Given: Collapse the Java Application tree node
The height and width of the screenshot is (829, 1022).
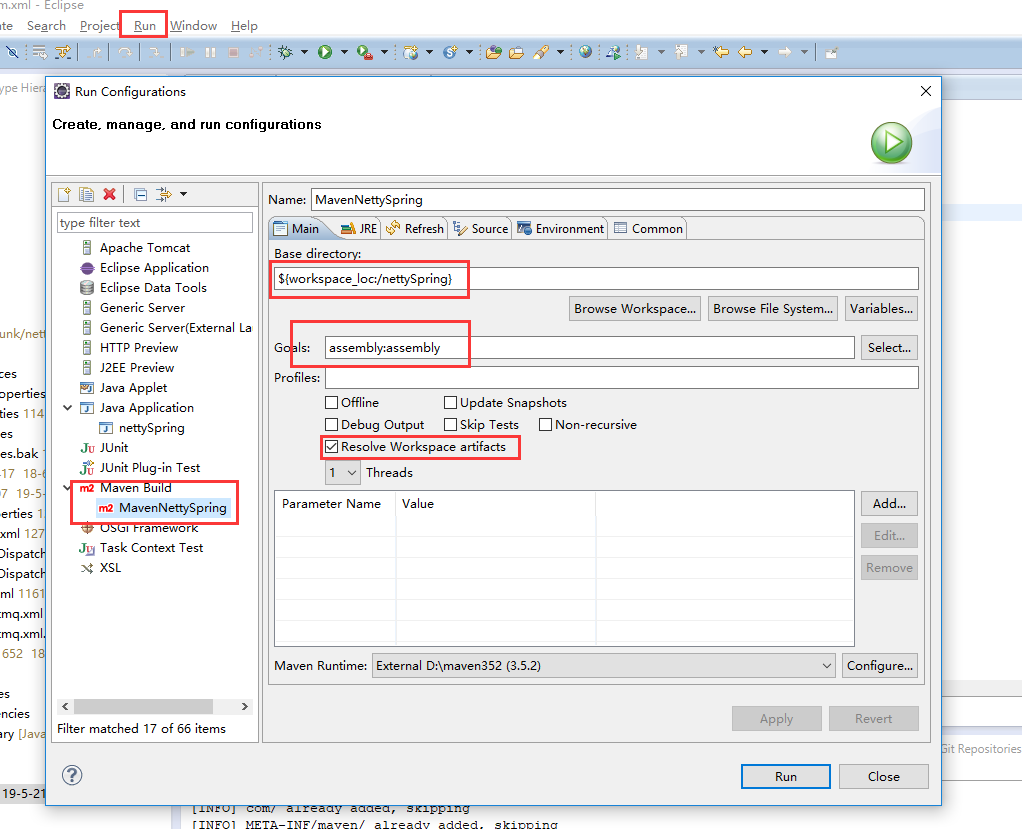Looking at the screenshot, I should coord(67,407).
